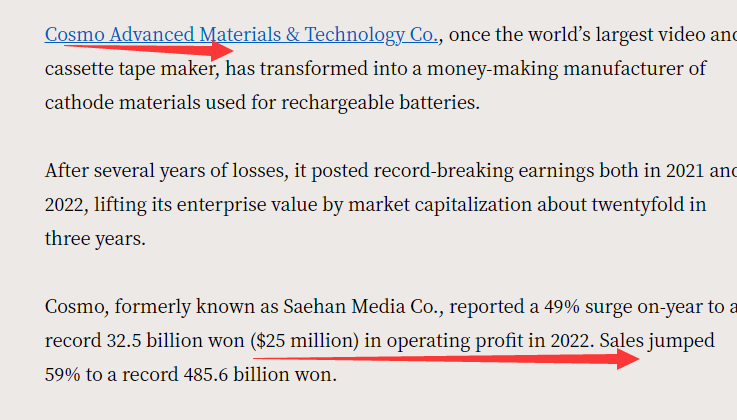Click the red arrow under the company link
This screenshot has width=737, height=420.
coord(150,46)
